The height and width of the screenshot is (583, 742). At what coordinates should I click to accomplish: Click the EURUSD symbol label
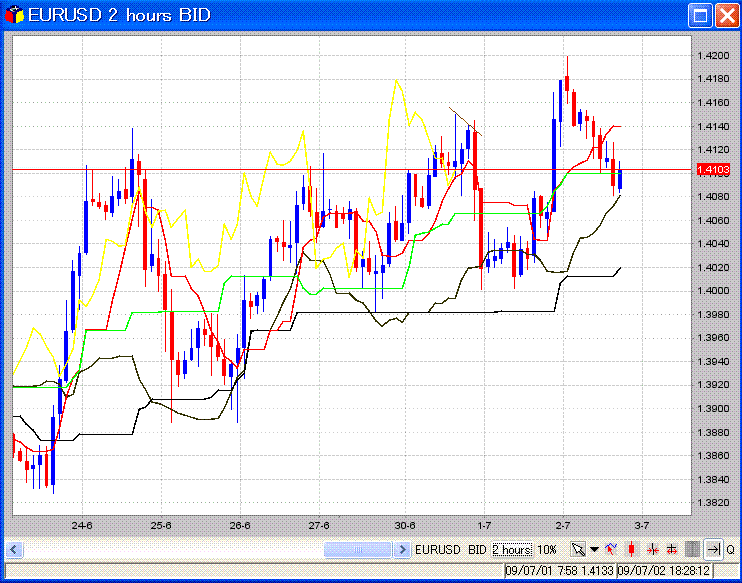pyautogui.click(x=438, y=549)
